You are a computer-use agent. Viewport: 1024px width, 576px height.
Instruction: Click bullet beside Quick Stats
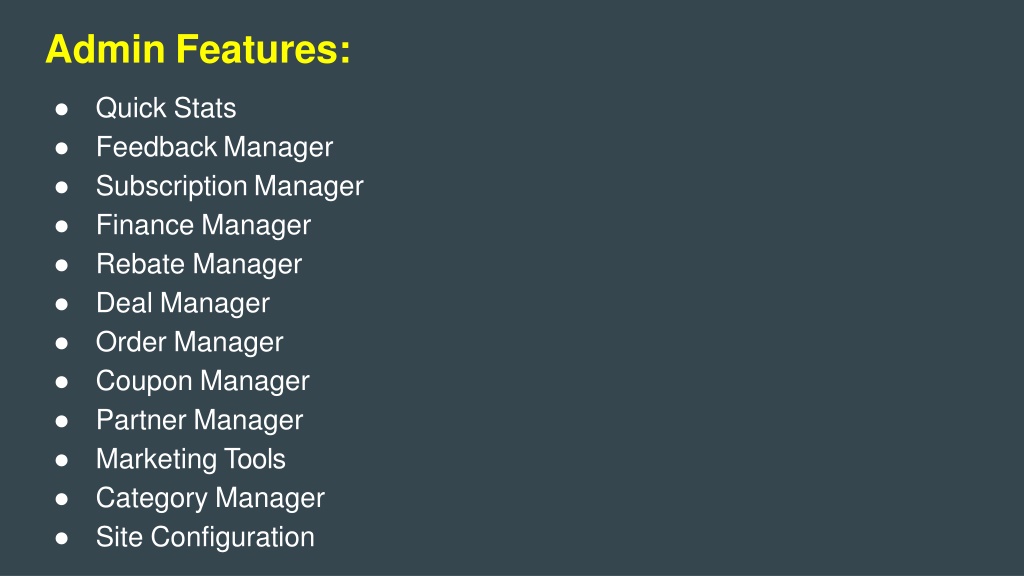point(61,109)
